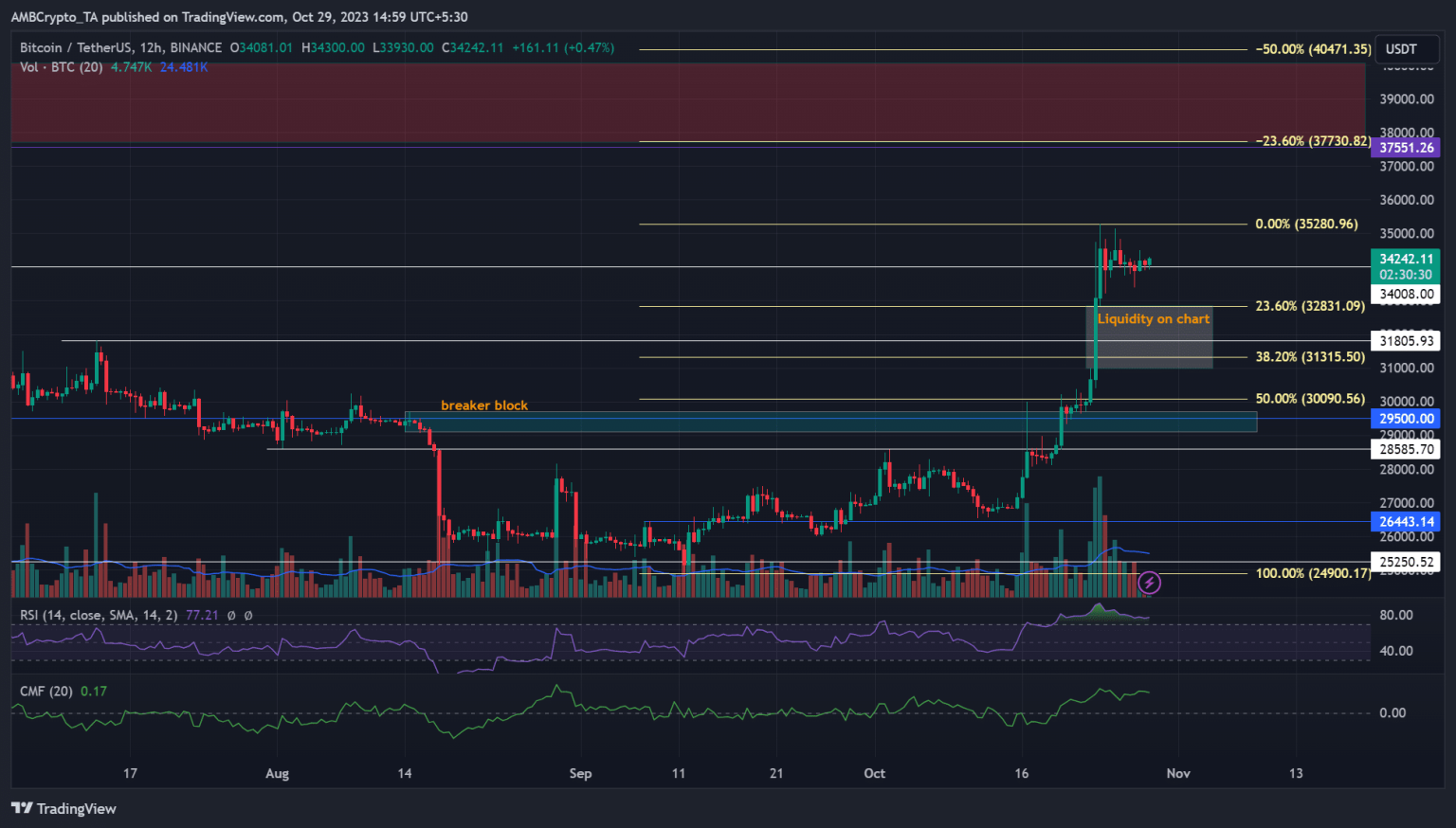This screenshot has width=1456, height=828.
Task: Switch the price scale currency to USDT
Action: [1406, 49]
